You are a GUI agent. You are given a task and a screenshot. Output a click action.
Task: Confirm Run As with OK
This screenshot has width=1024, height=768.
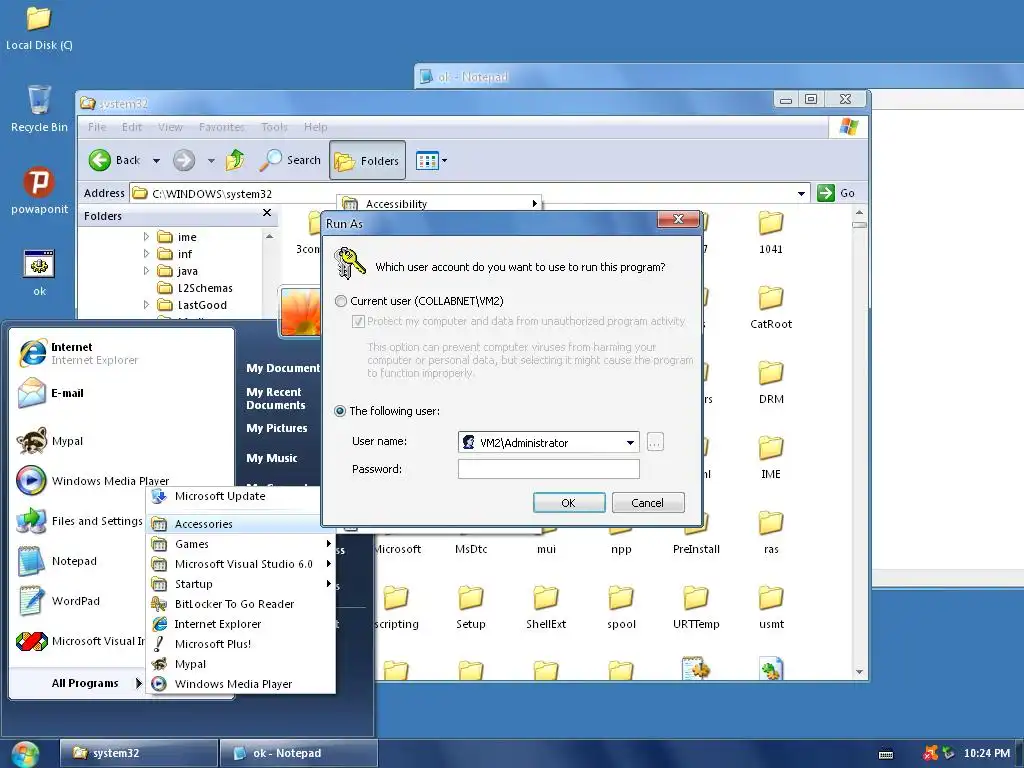tap(569, 503)
